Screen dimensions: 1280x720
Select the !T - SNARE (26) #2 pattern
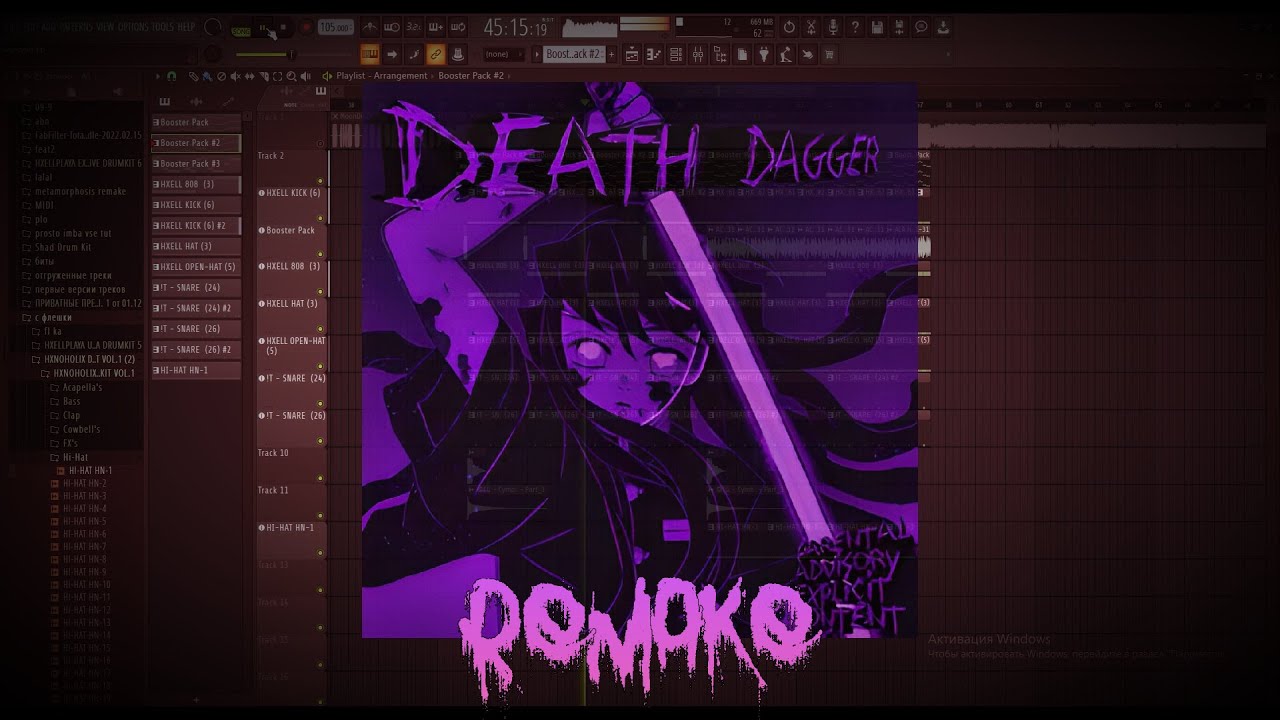196,349
